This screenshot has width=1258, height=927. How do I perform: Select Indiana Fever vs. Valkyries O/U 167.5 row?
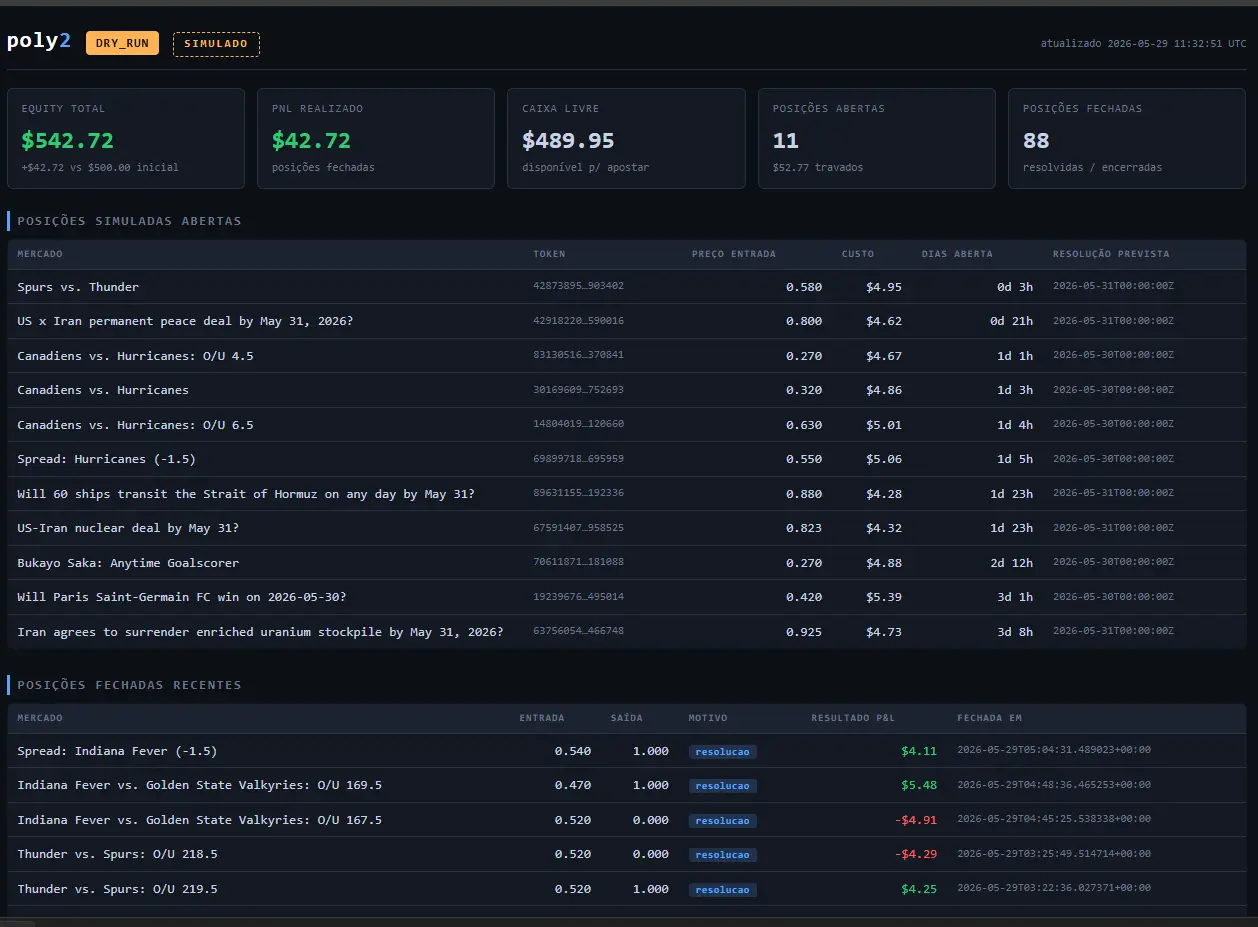pos(627,820)
